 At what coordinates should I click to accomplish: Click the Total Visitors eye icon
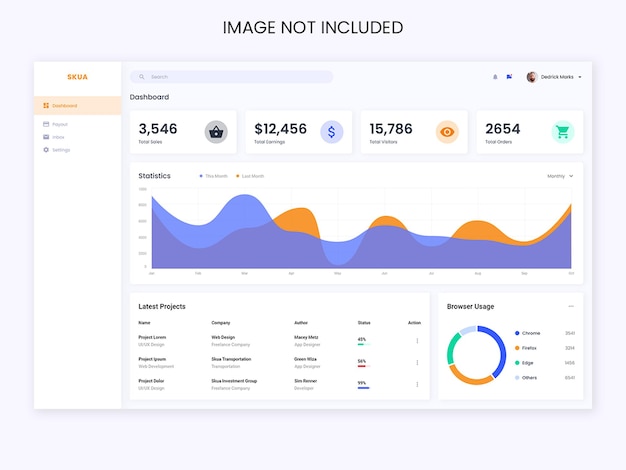coord(447,132)
